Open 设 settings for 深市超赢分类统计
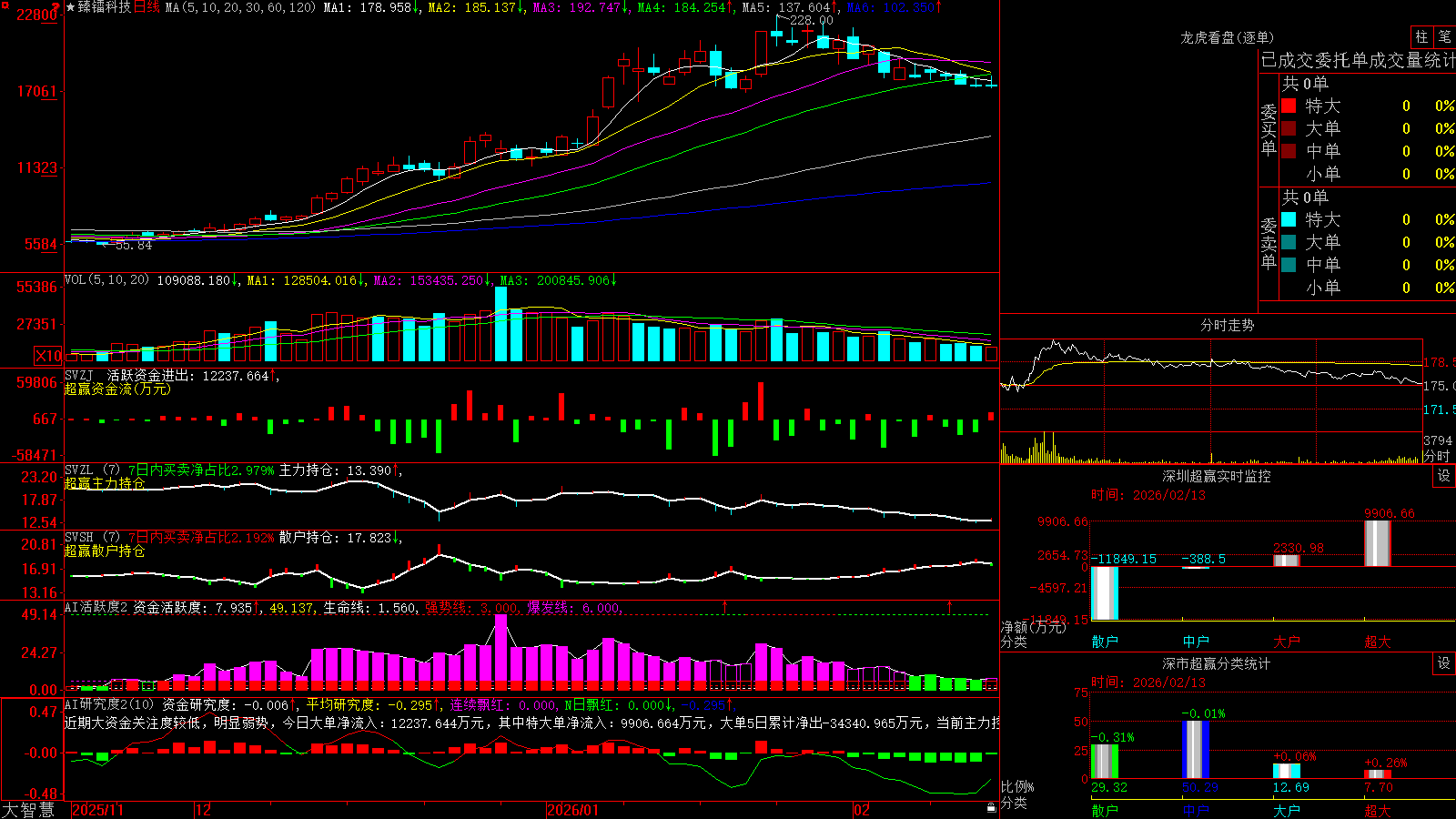The image size is (1456, 819). point(1444,663)
